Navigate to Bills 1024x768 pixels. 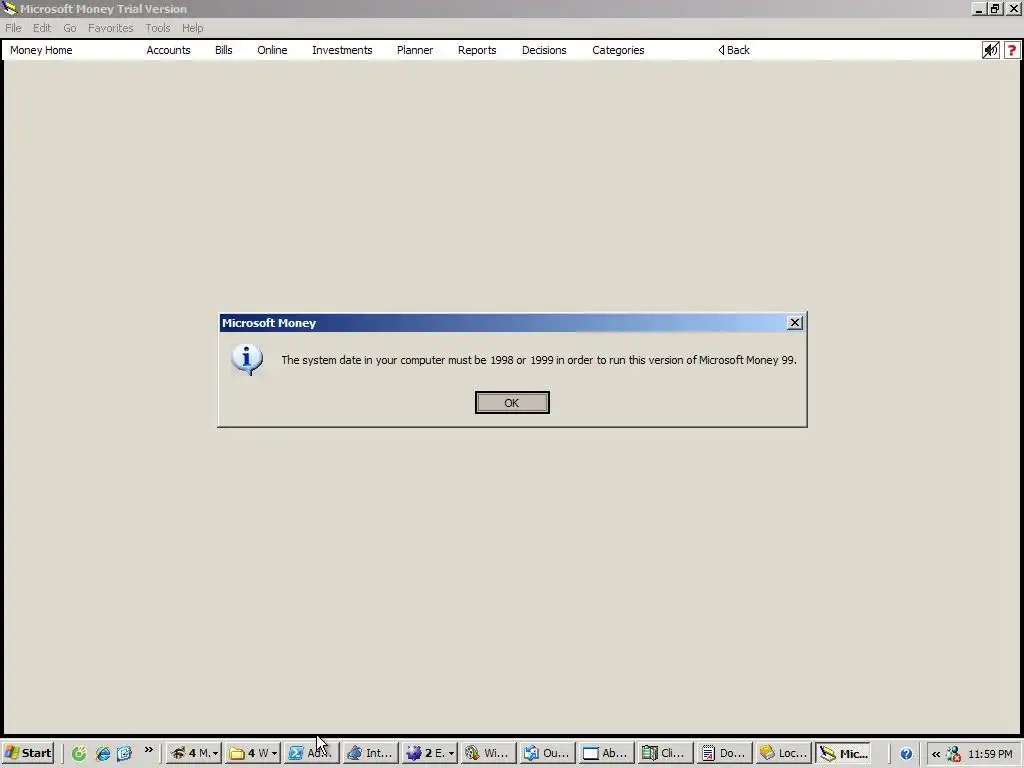tap(223, 50)
